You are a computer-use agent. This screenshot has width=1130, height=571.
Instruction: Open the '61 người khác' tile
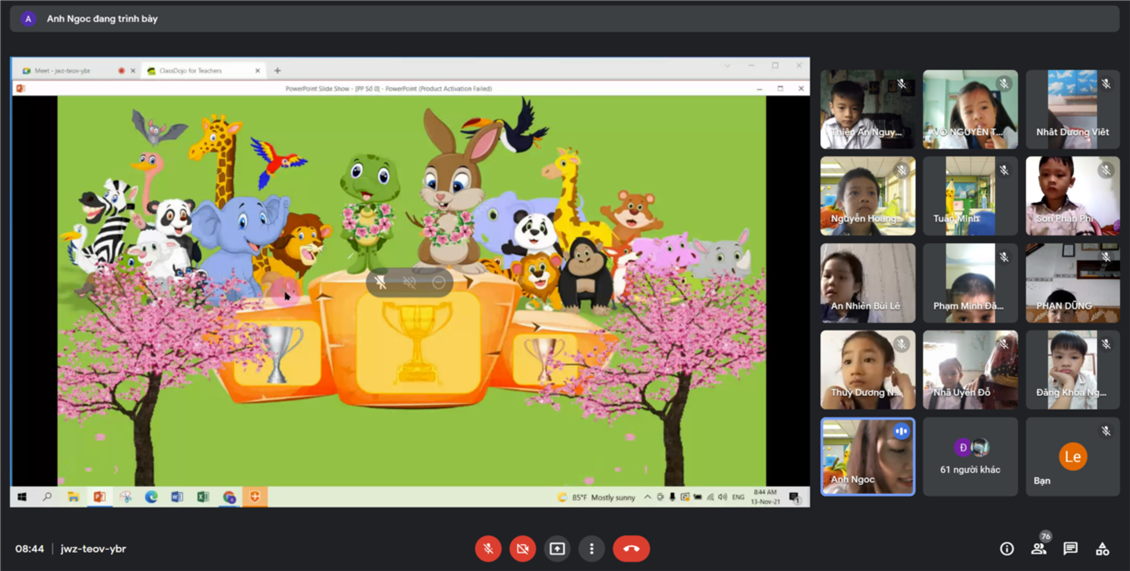tap(971, 456)
